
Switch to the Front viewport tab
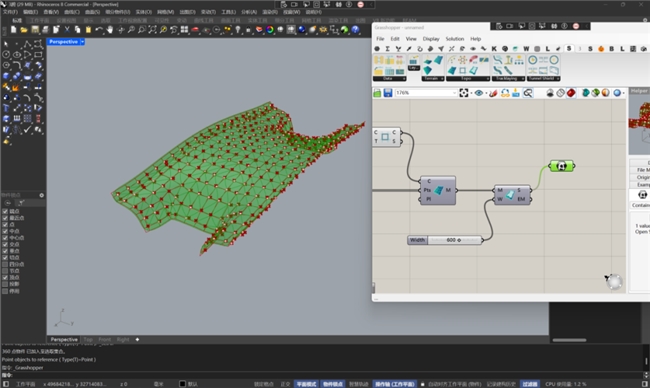(104, 340)
